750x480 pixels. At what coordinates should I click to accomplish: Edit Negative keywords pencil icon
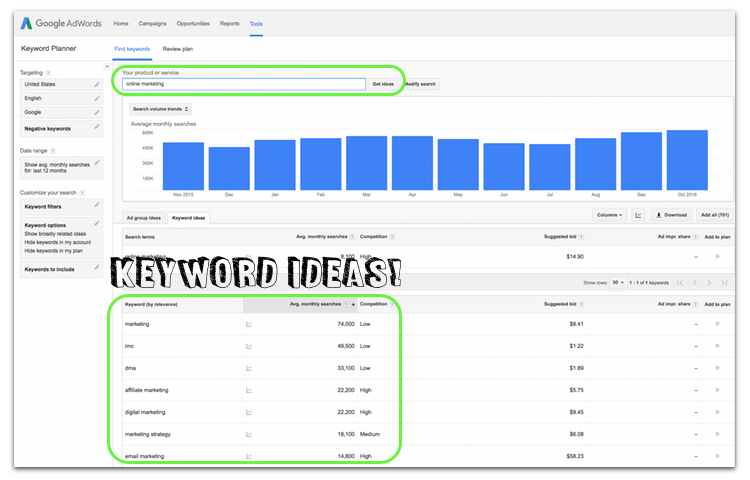(97, 127)
